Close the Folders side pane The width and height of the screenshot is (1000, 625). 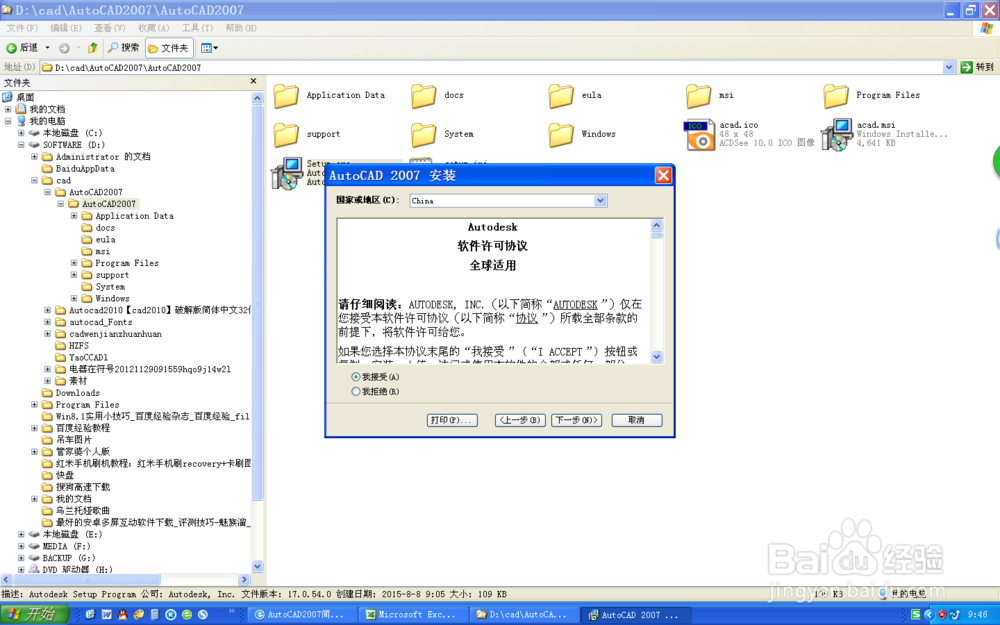coord(253,82)
